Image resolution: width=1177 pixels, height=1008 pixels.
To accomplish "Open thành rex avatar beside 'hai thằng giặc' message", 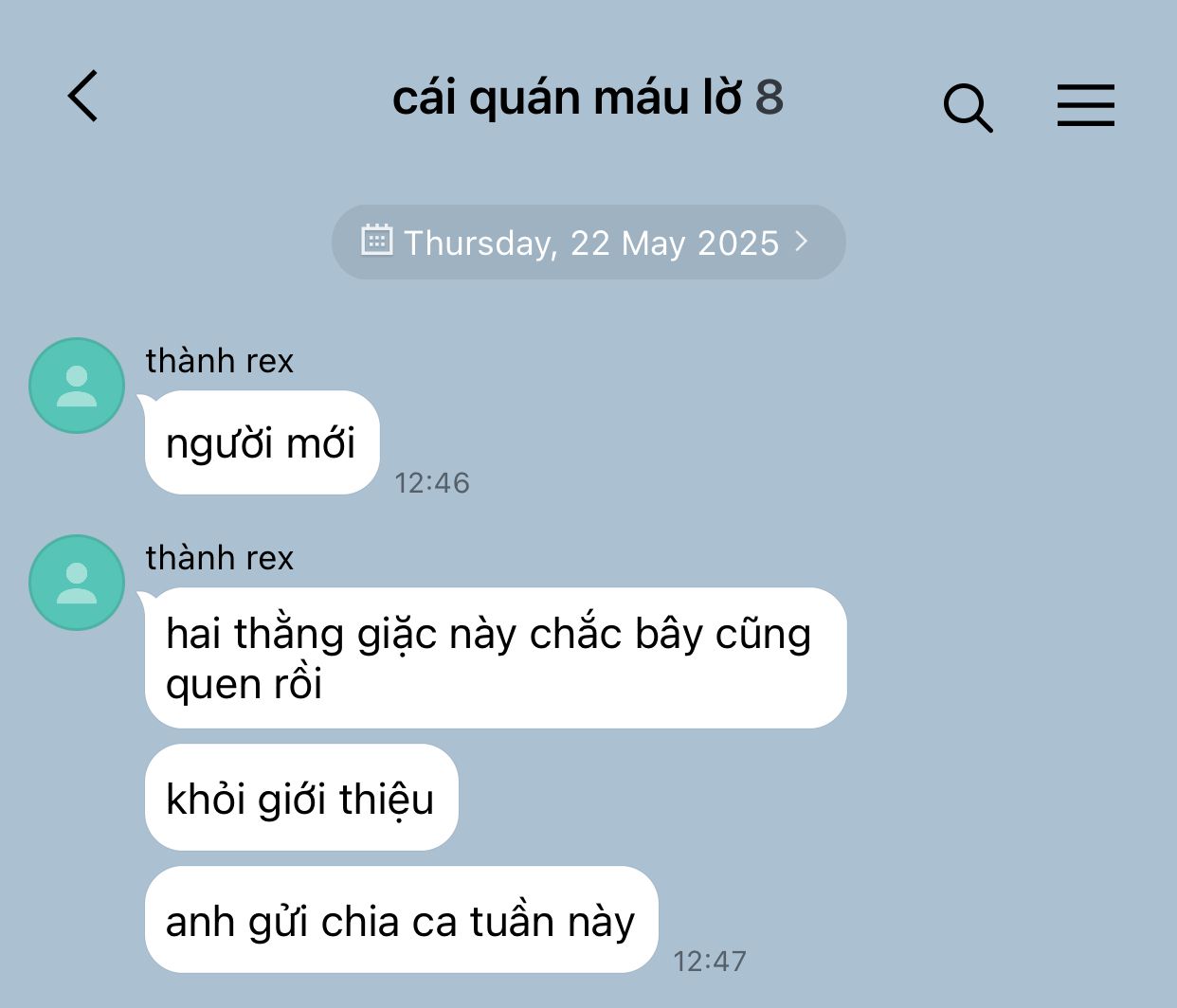I will pos(77,583).
